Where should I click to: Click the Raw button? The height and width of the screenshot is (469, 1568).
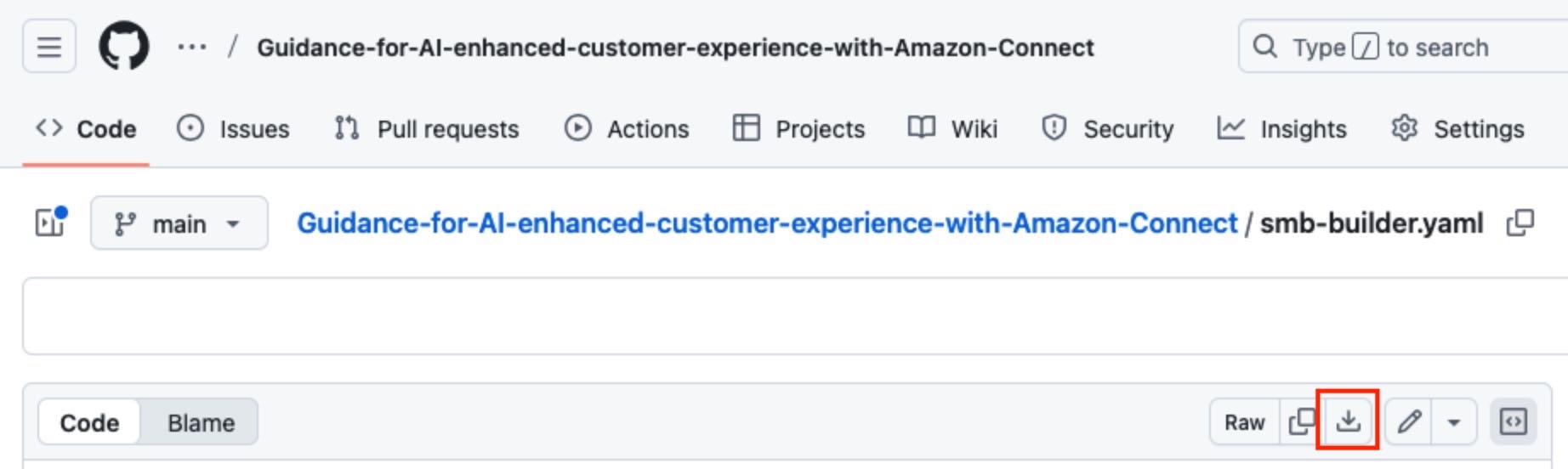(x=1244, y=421)
